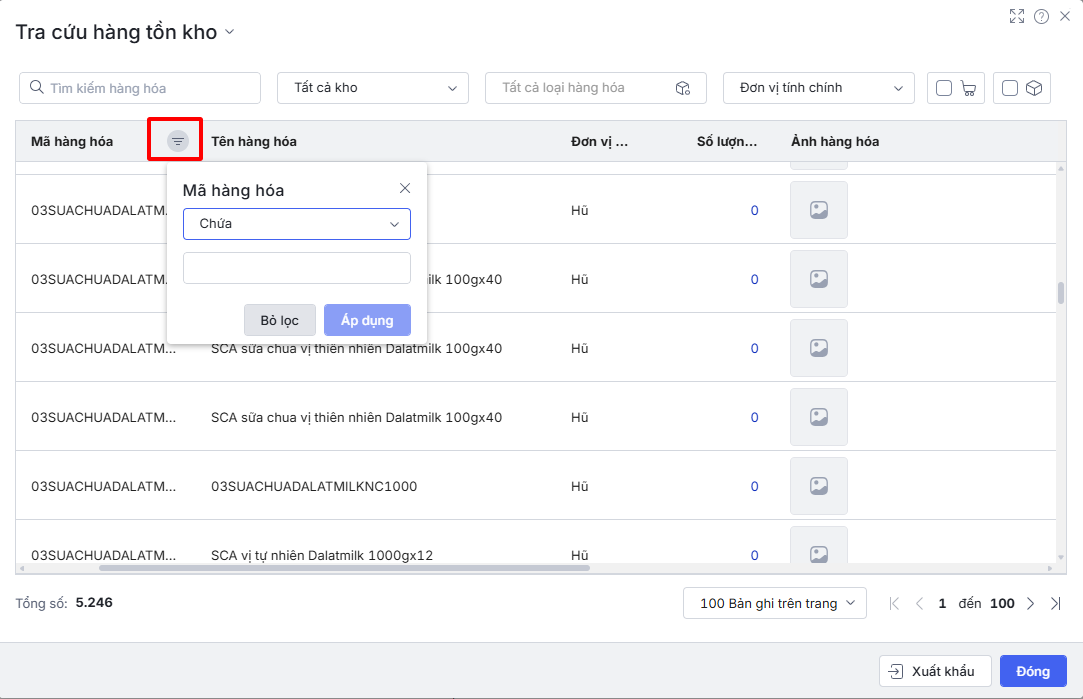The height and width of the screenshot is (699, 1083).
Task: Tick the package box checkbox
Action: (1010, 88)
